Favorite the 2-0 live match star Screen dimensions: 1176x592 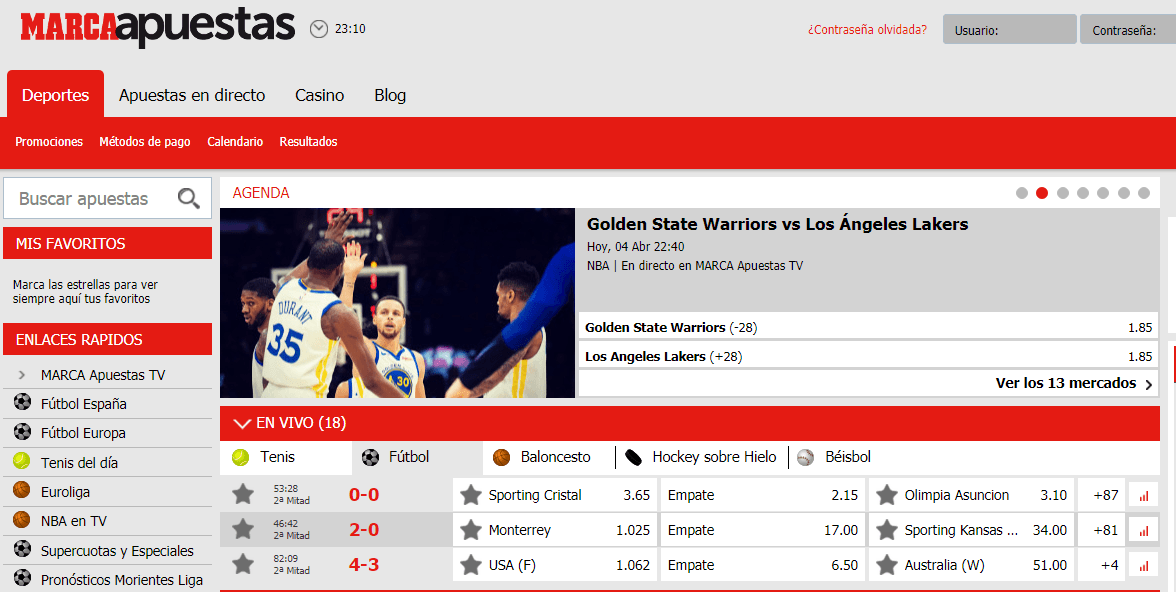pos(243,529)
